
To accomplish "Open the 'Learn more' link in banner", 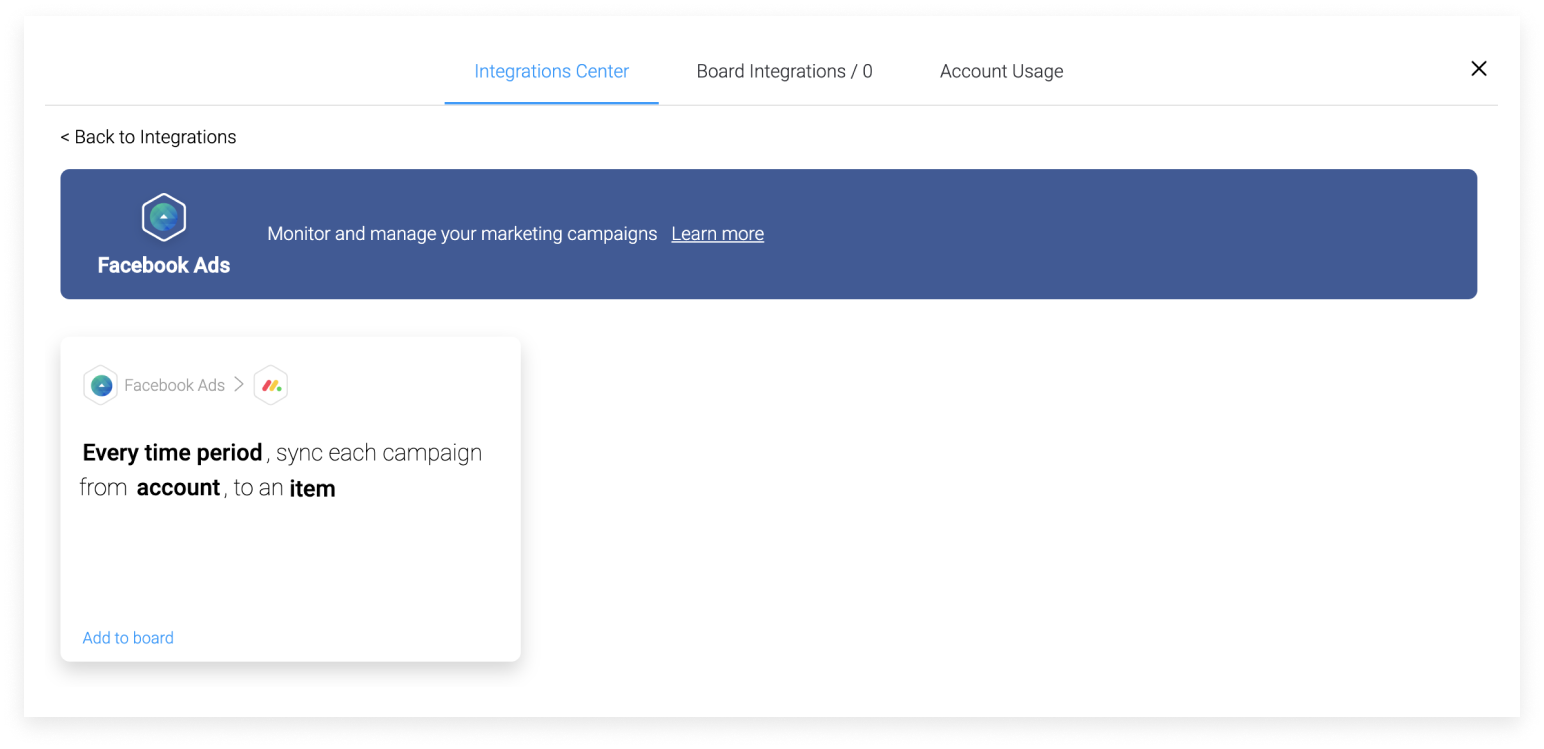I will pos(717,234).
